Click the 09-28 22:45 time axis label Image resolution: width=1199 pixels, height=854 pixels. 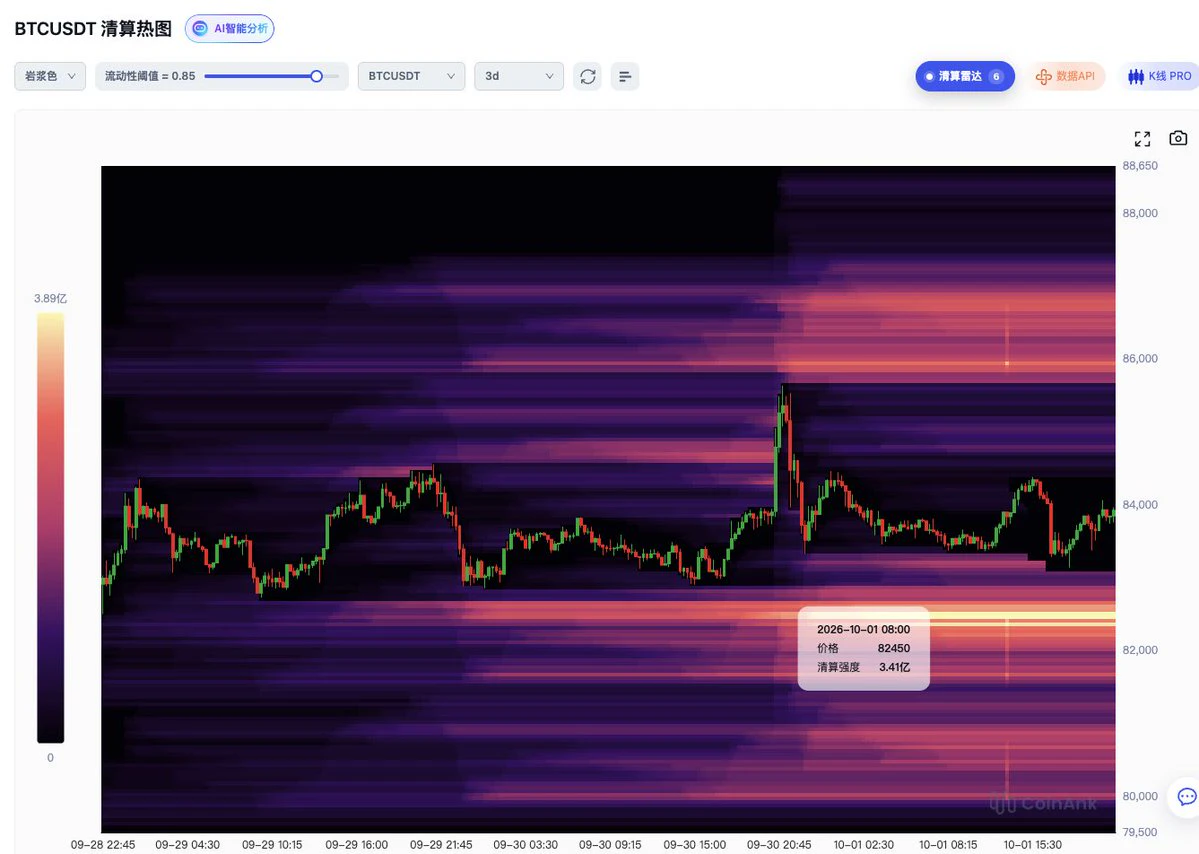pos(103,845)
